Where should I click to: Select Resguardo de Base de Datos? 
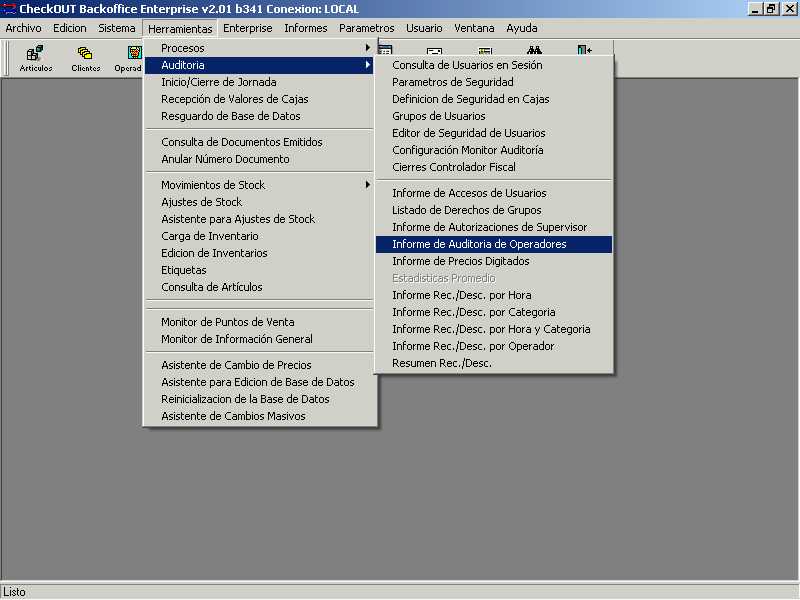click(260, 116)
